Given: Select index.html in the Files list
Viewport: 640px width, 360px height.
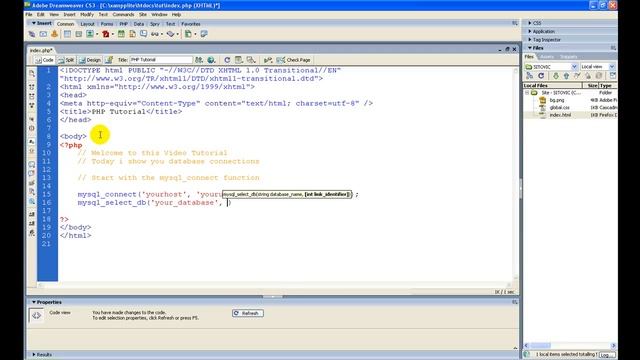Looking at the screenshot, I should point(560,115).
